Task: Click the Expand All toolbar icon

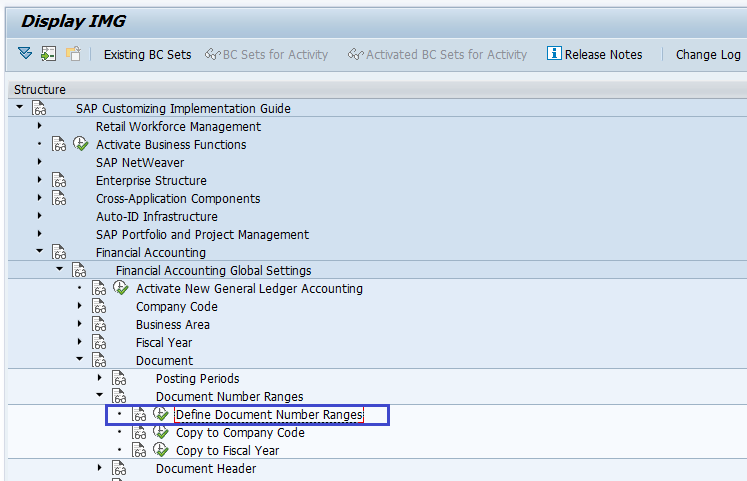Action: pyautogui.click(x=25, y=53)
